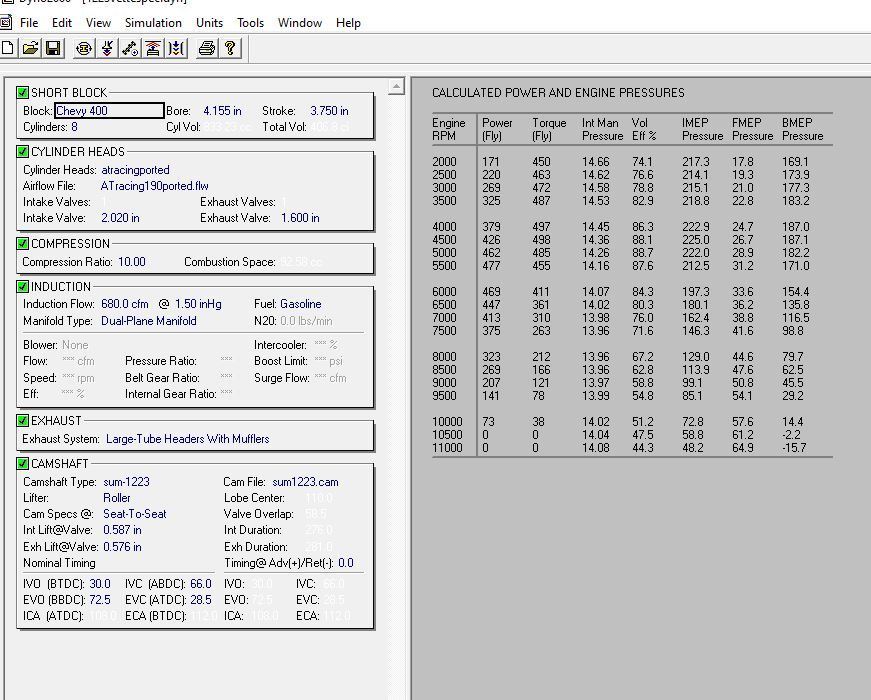Screen dimensions: 871x700
Task: Toggle the CAMSHAFT checkbox
Action: click(x=23, y=464)
